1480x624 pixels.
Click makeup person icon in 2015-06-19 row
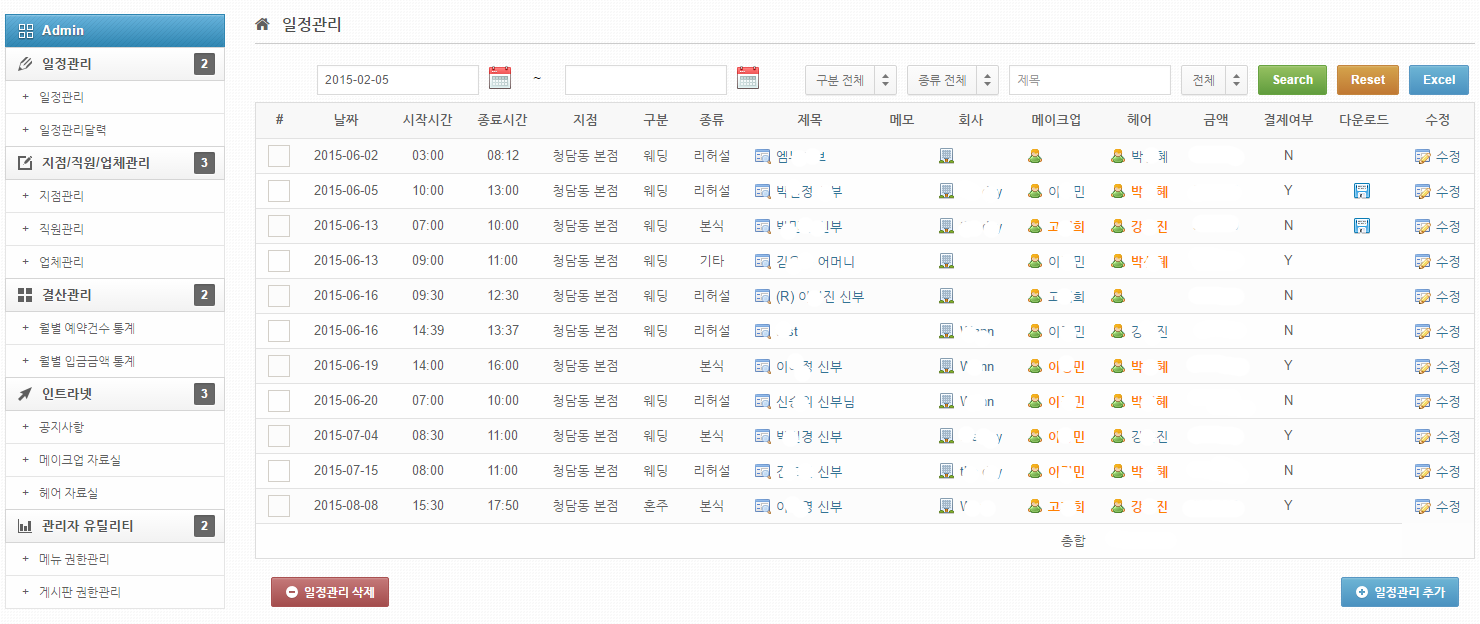tap(1035, 366)
